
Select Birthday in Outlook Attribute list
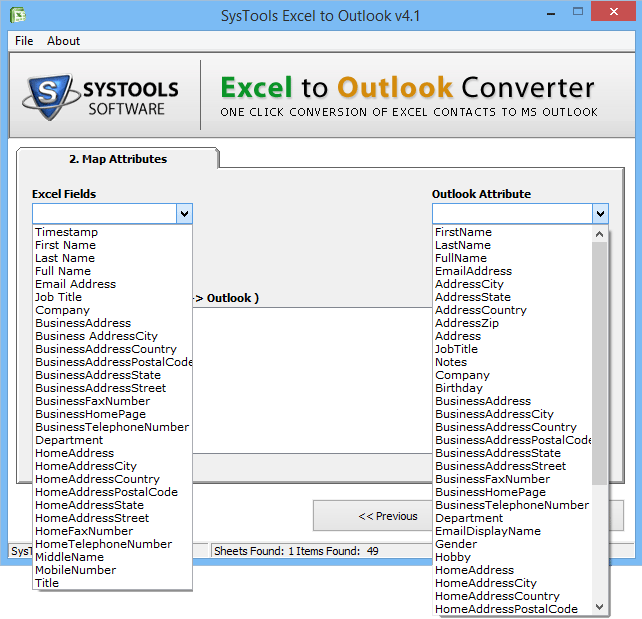tap(513, 388)
